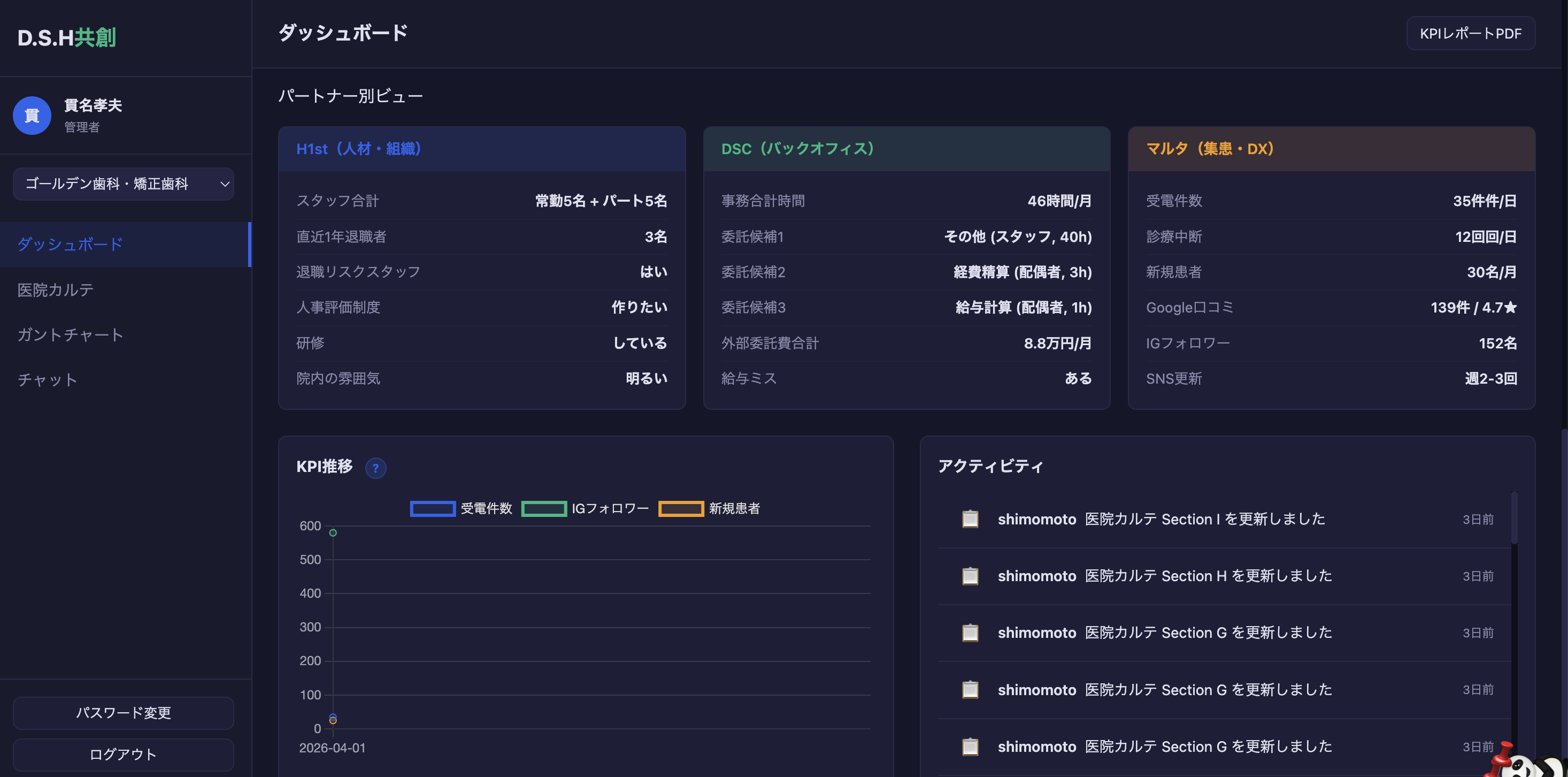Screen dimensions: 1568x777
Task: Click the H1st（人材・組織）card header
Action: [481, 149]
